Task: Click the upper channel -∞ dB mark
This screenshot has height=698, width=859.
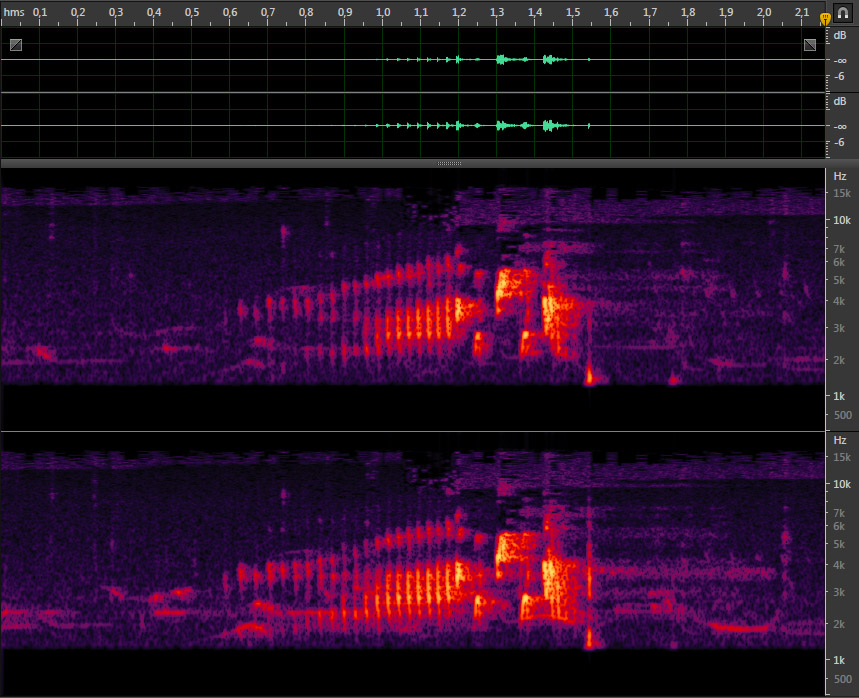Action: click(840, 61)
